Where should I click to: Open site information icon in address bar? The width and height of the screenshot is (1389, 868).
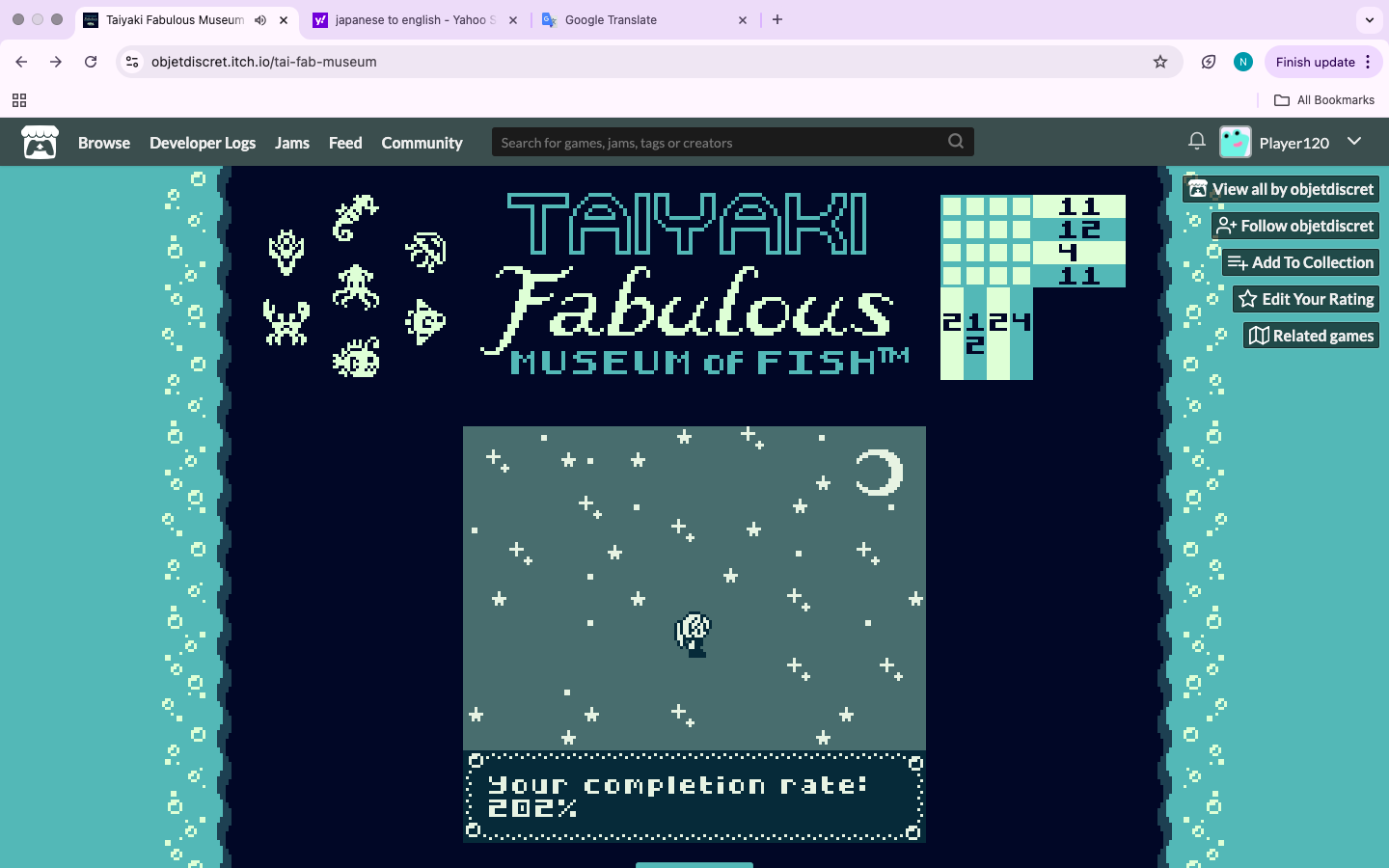pos(132,62)
